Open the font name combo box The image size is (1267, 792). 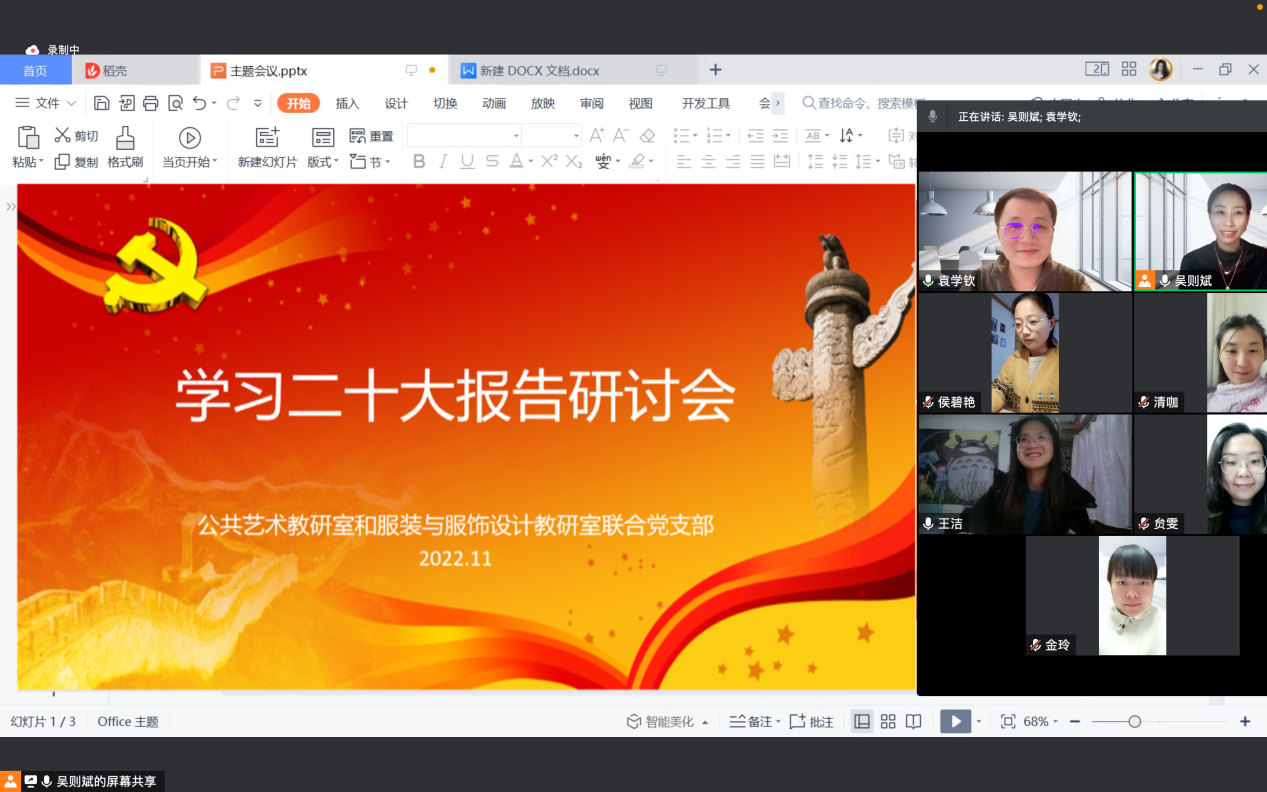465,136
